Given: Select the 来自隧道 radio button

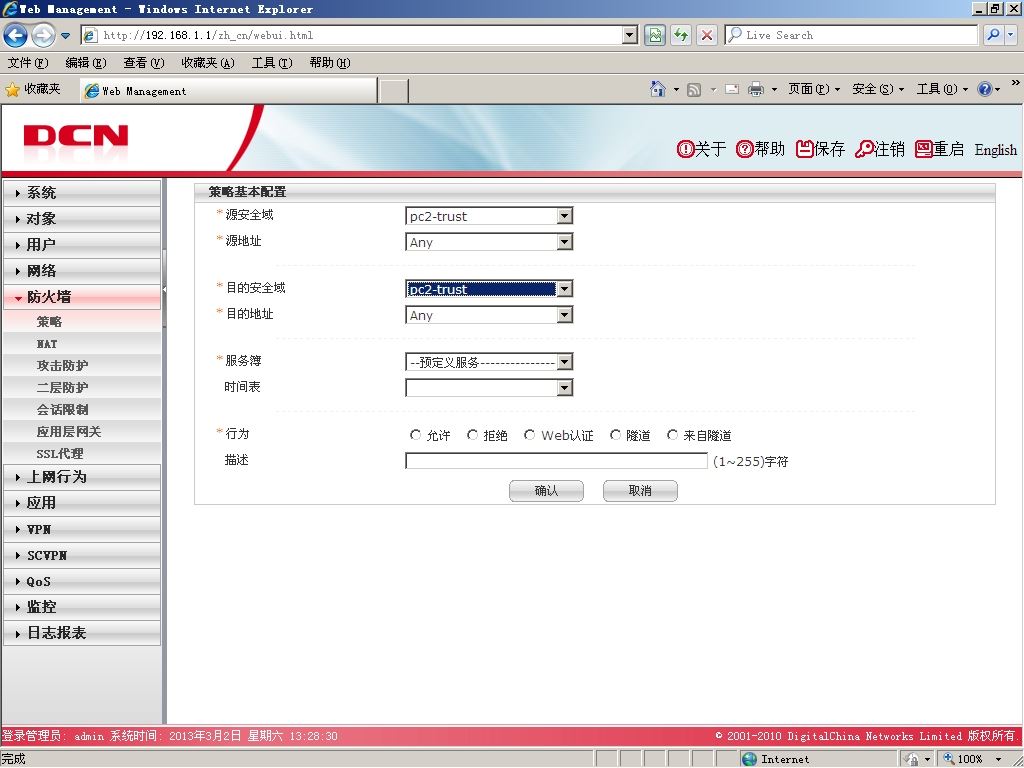Looking at the screenshot, I should point(673,435).
